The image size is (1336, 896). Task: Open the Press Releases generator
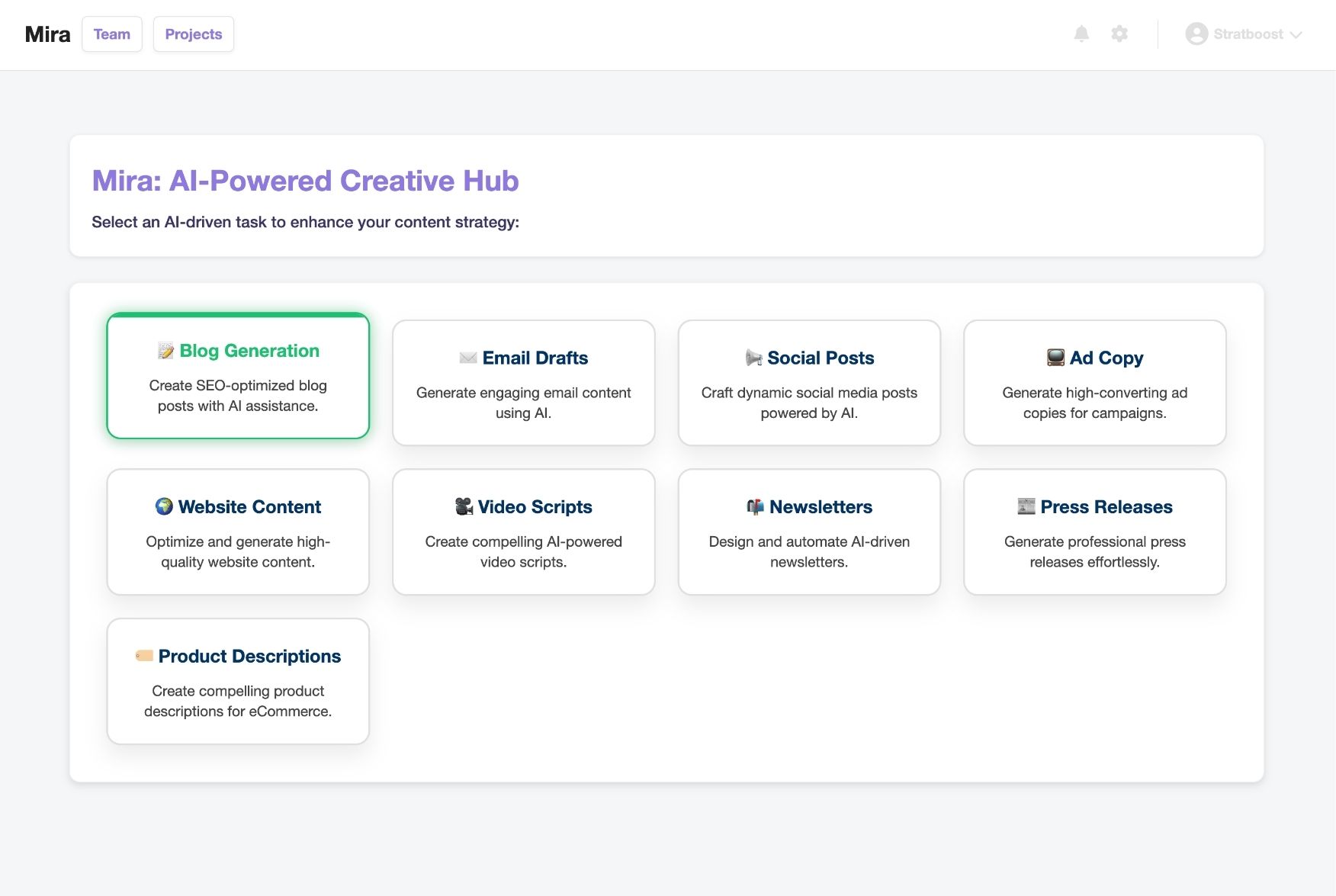click(x=1094, y=531)
